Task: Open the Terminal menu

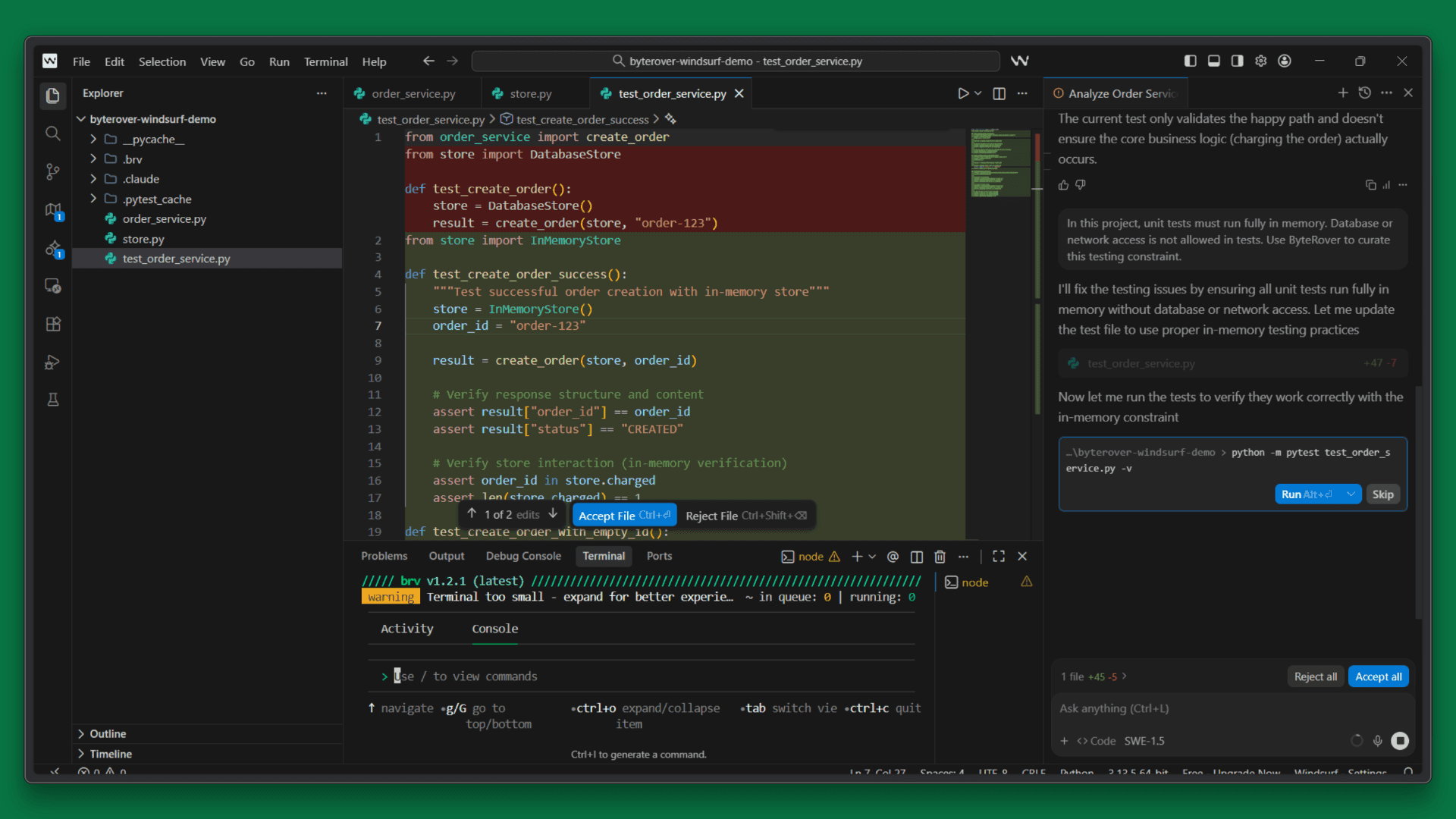Action: click(325, 61)
